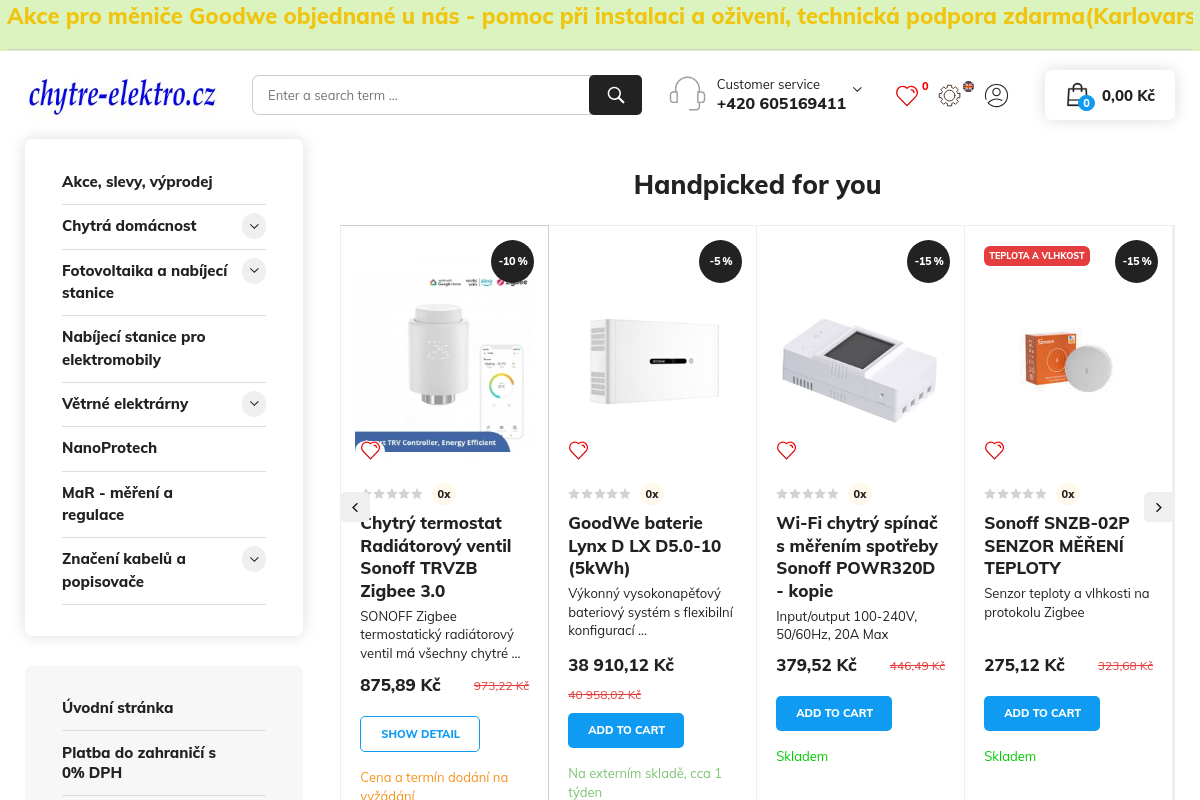Open the user account icon
Viewport: 1200px width, 800px height.
(x=996, y=95)
